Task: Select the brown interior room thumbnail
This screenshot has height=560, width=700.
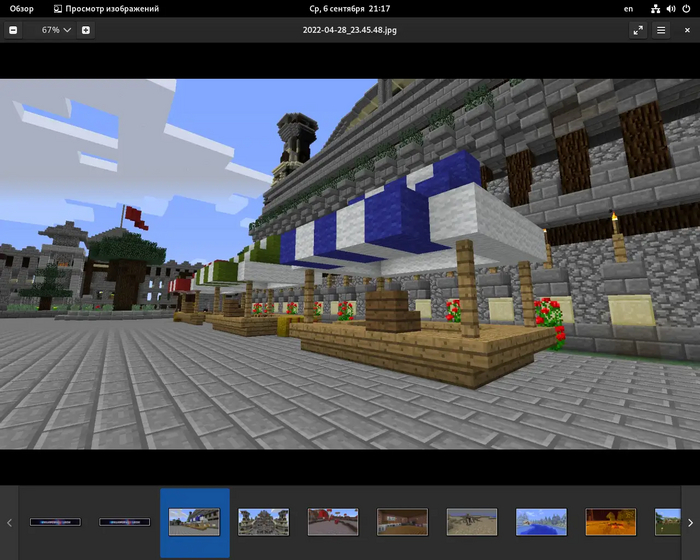Action: pos(402,522)
